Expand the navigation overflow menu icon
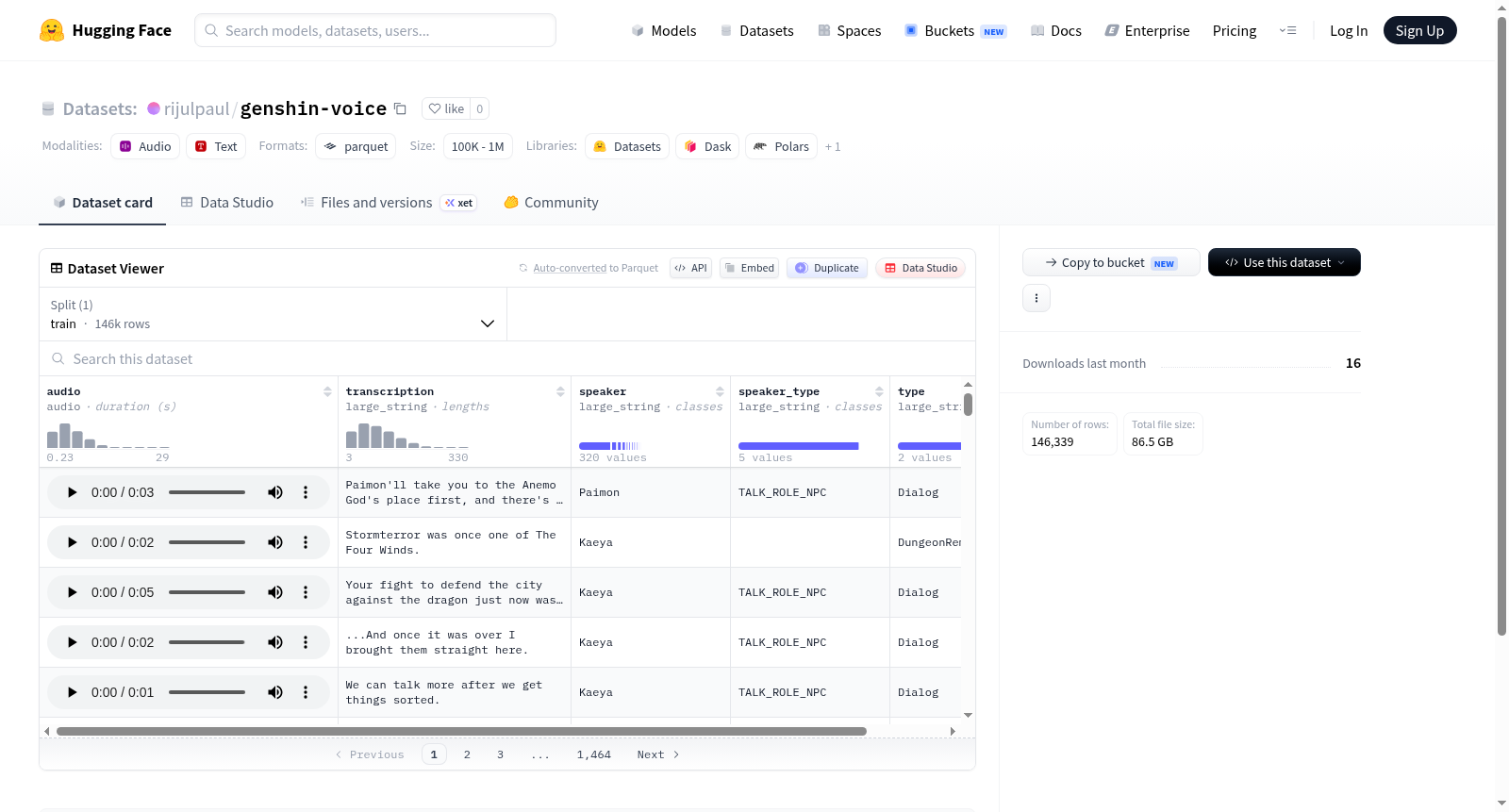This screenshot has height=812, width=1509. click(x=1287, y=30)
